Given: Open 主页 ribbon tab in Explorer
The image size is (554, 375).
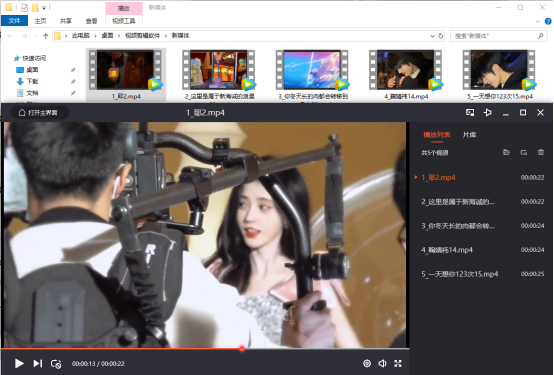Looking at the screenshot, I should pyautogui.click(x=40, y=21).
